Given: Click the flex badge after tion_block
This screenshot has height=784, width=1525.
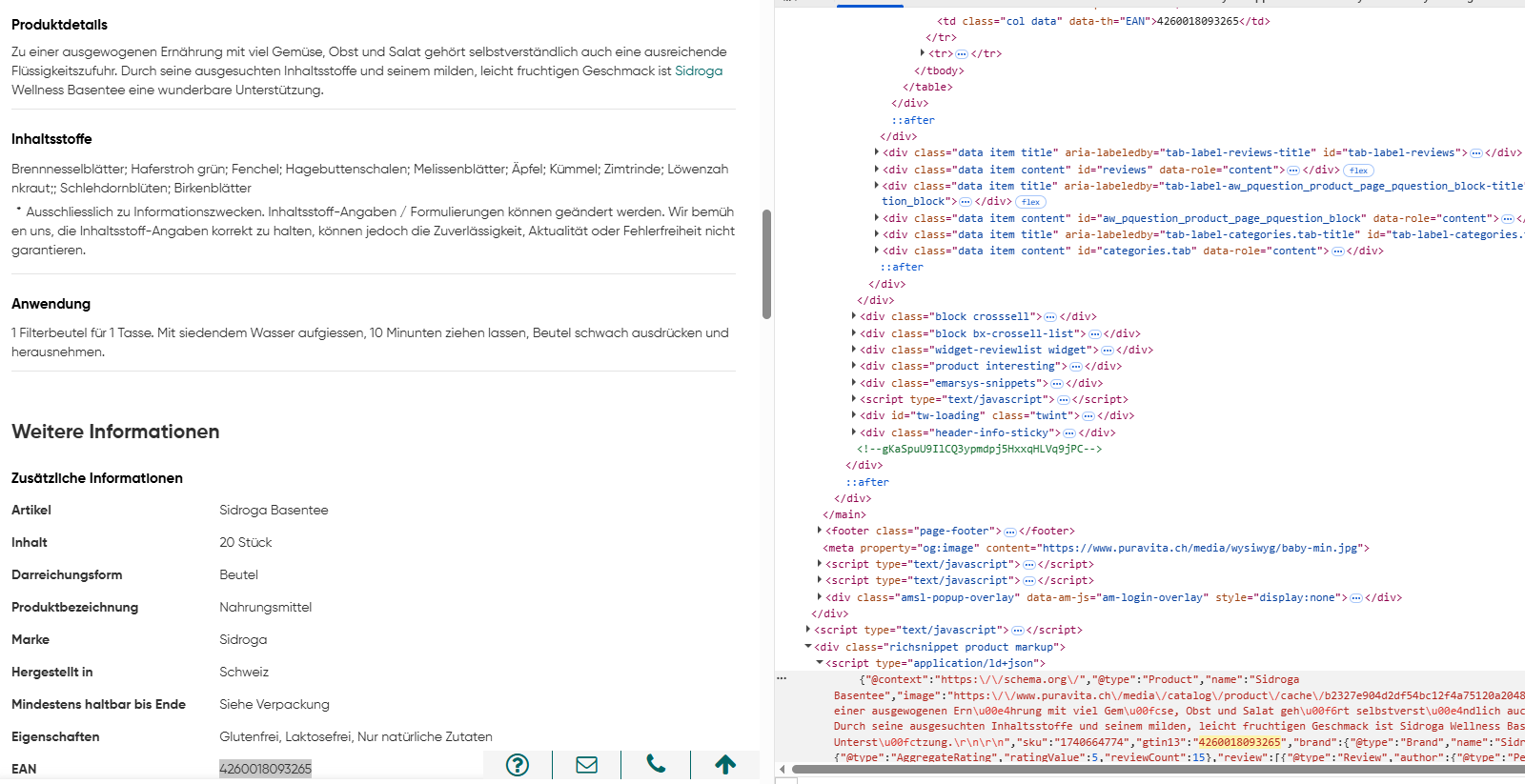Looking at the screenshot, I should click(1030, 202).
